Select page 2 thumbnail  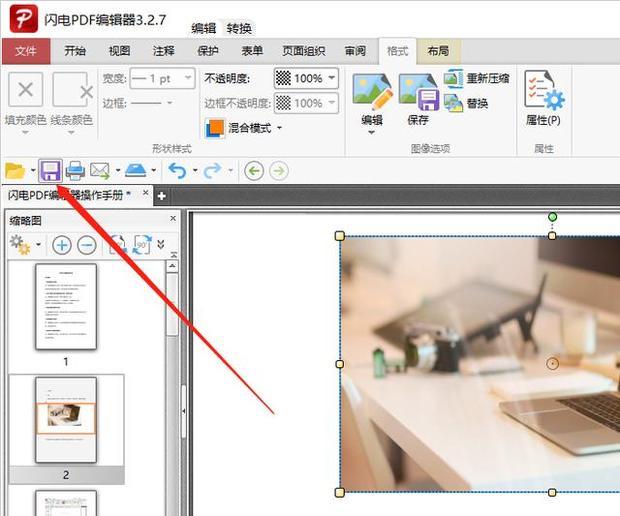pos(66,420)
